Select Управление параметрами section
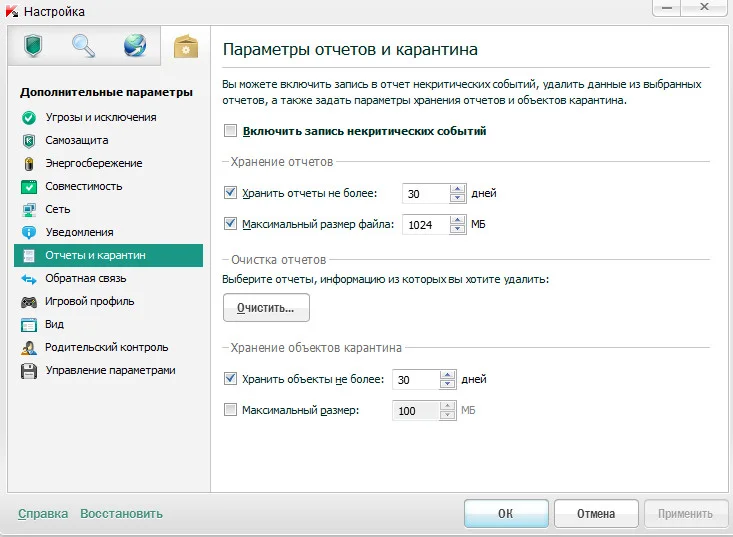This screenshot has width=733, height=537. pos(108,370)
